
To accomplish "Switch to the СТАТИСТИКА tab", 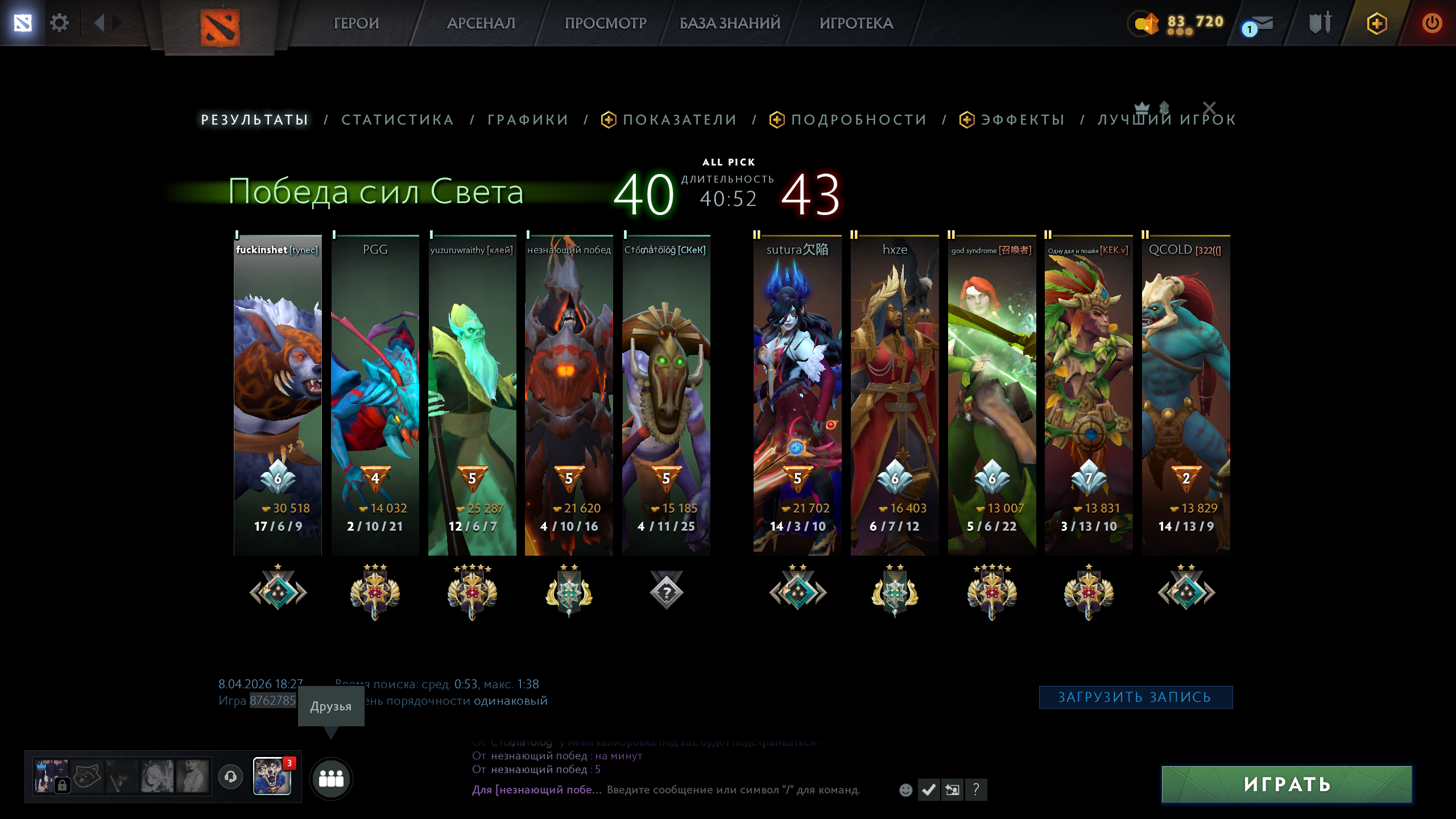I will coord(398,119).
